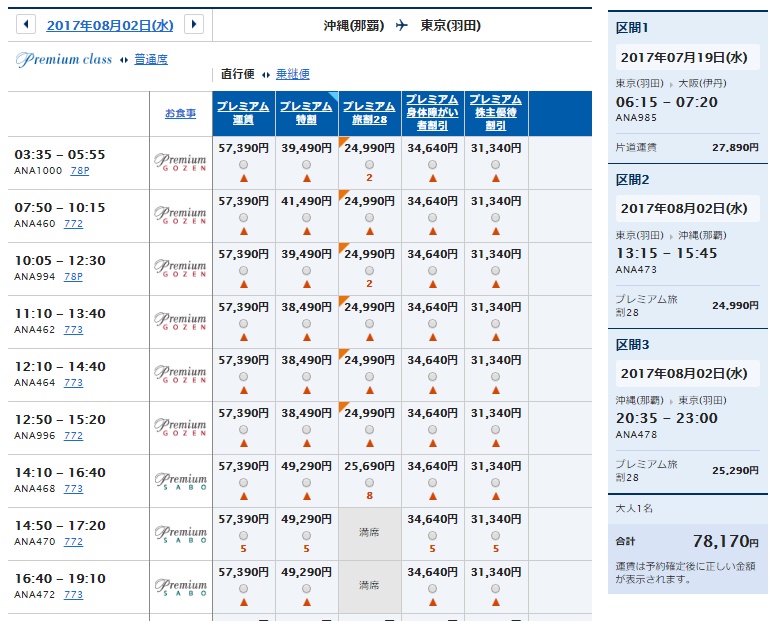Open the お食事 meal info link

180,113
